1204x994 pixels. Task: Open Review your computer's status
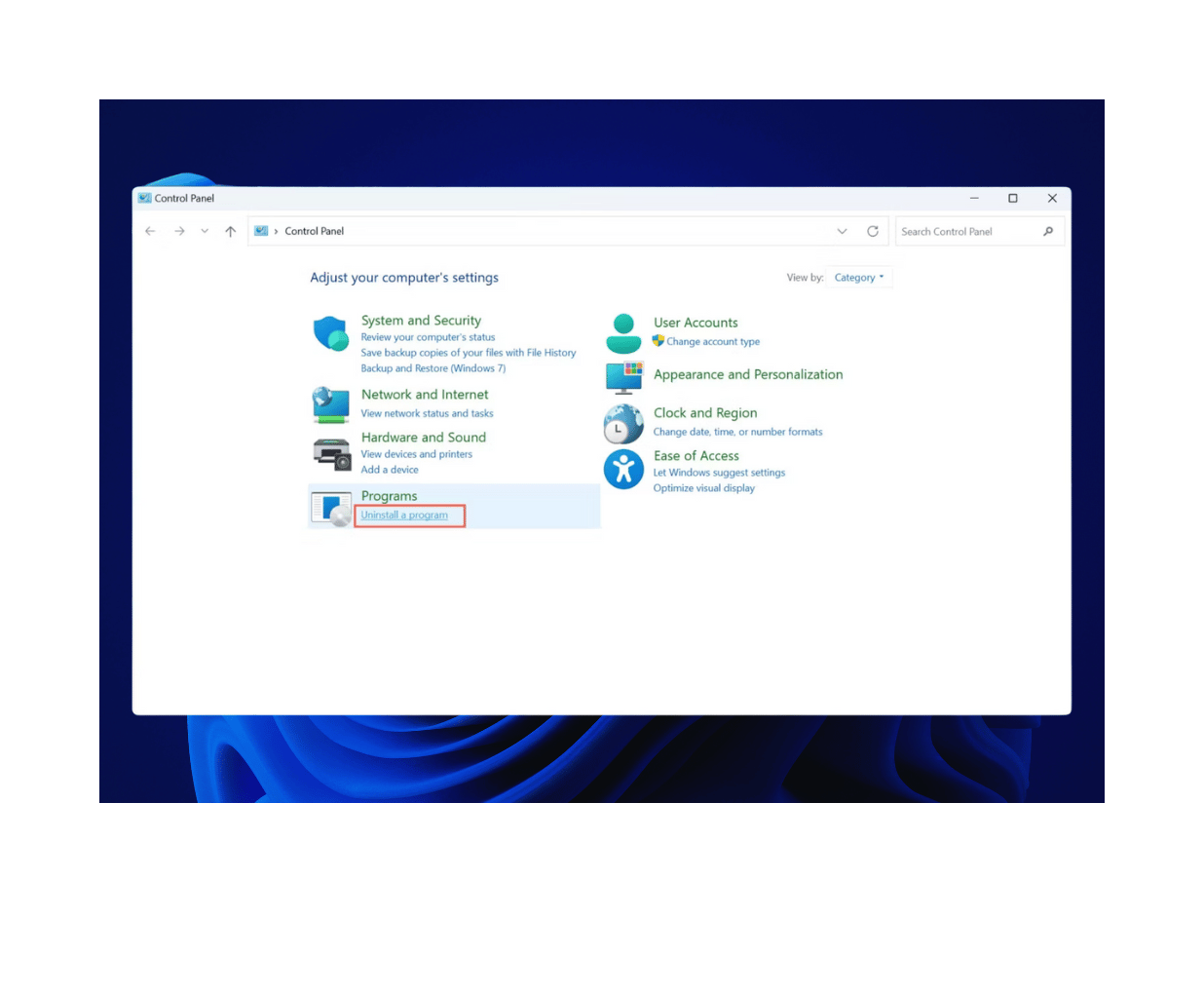428,337
